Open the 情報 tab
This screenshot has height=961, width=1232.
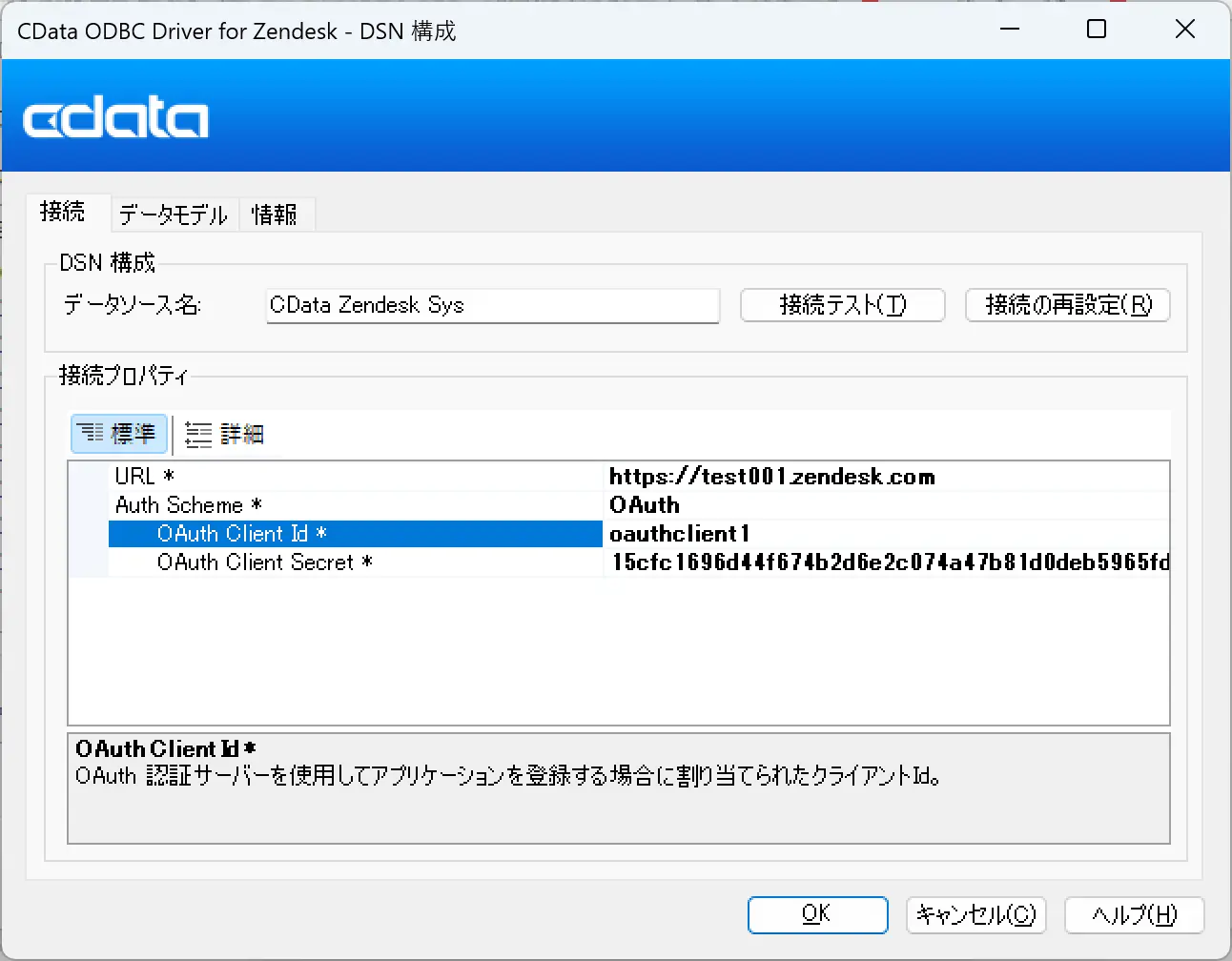pos(275,215)
